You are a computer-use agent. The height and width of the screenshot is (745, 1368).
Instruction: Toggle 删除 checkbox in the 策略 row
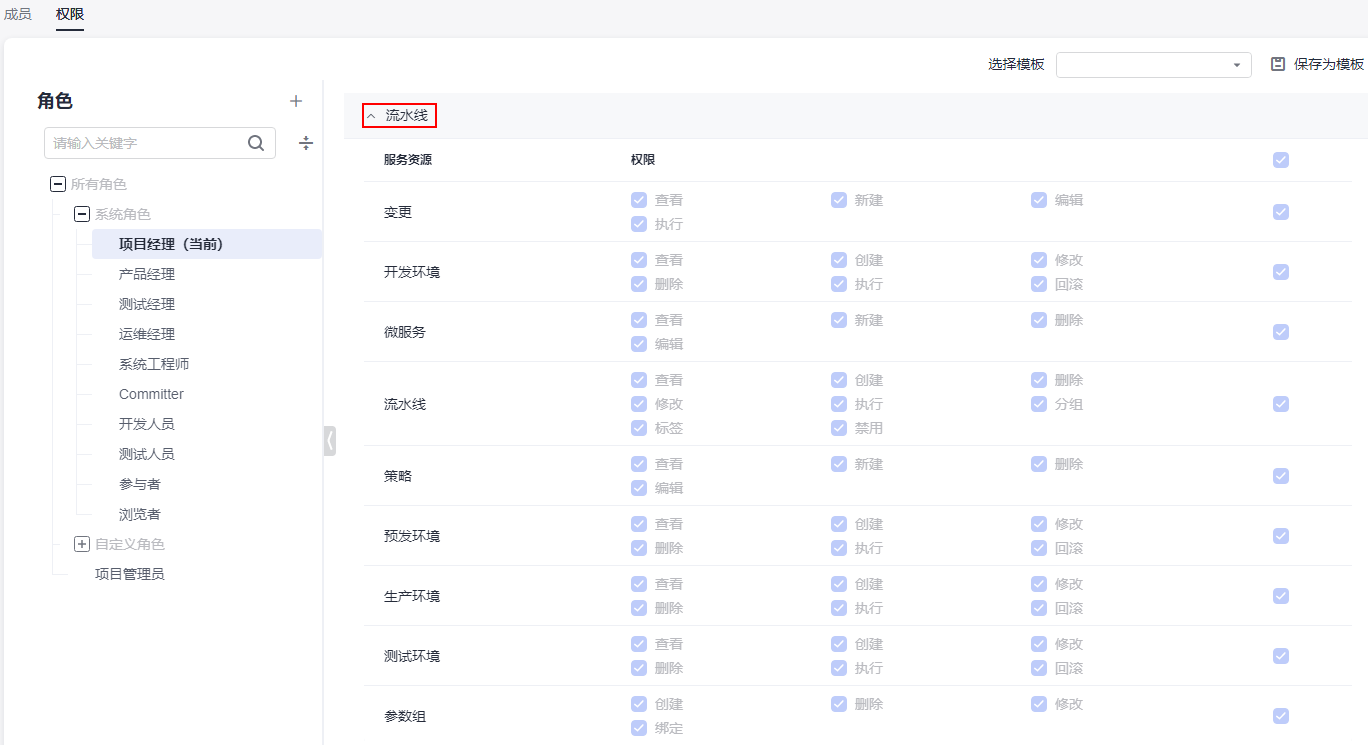click(1039, 464)
